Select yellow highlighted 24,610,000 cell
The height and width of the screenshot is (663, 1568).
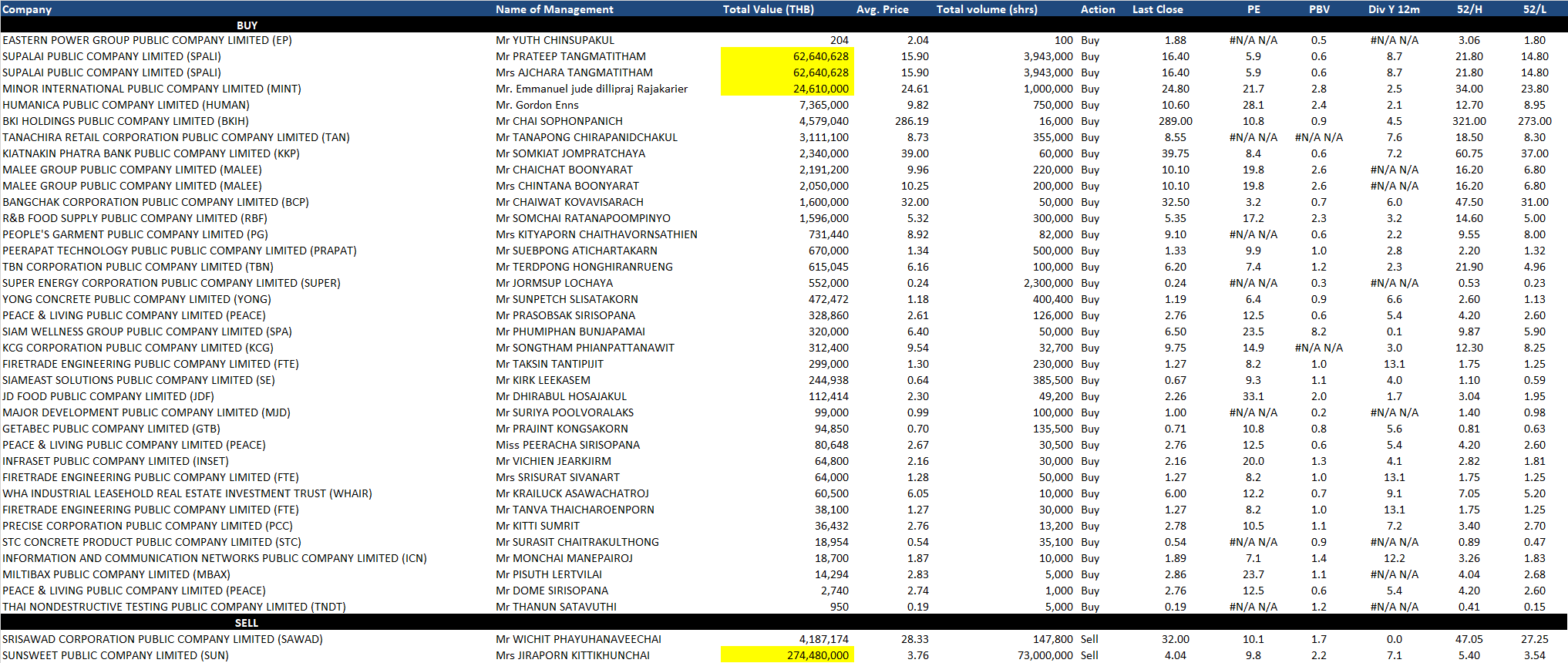coord(787,89)
